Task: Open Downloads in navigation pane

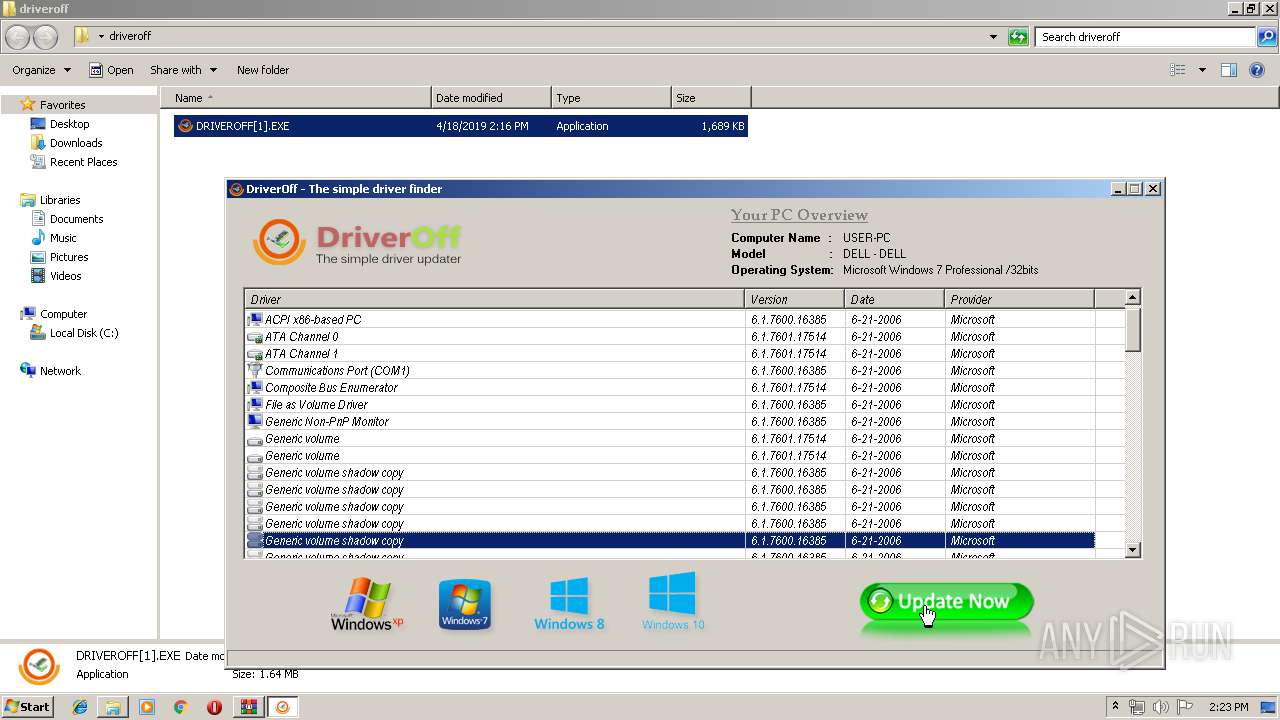Action: [x=76, y=143]
